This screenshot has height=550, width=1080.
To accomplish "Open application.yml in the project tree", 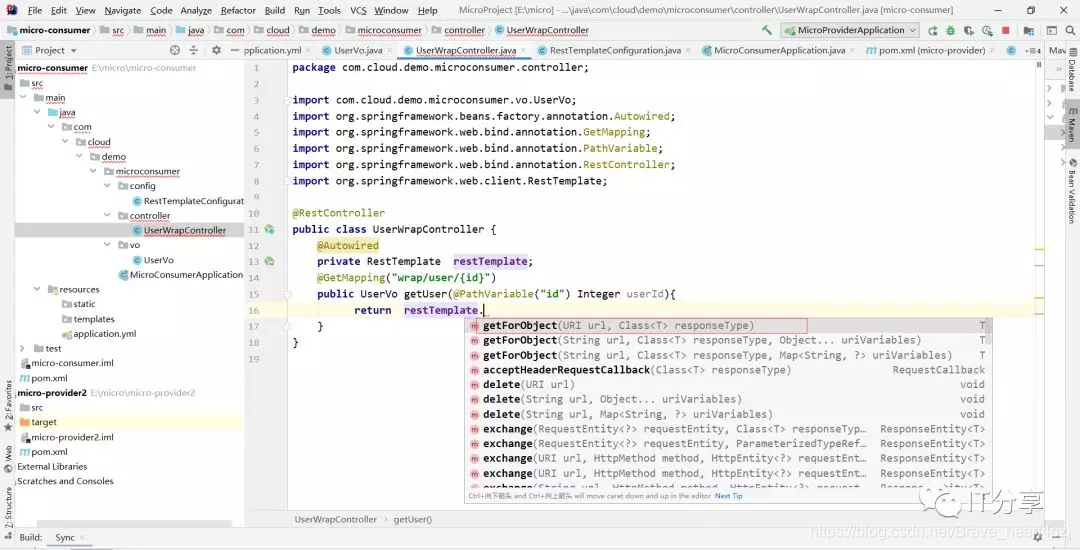I will [x=105, y=334].
